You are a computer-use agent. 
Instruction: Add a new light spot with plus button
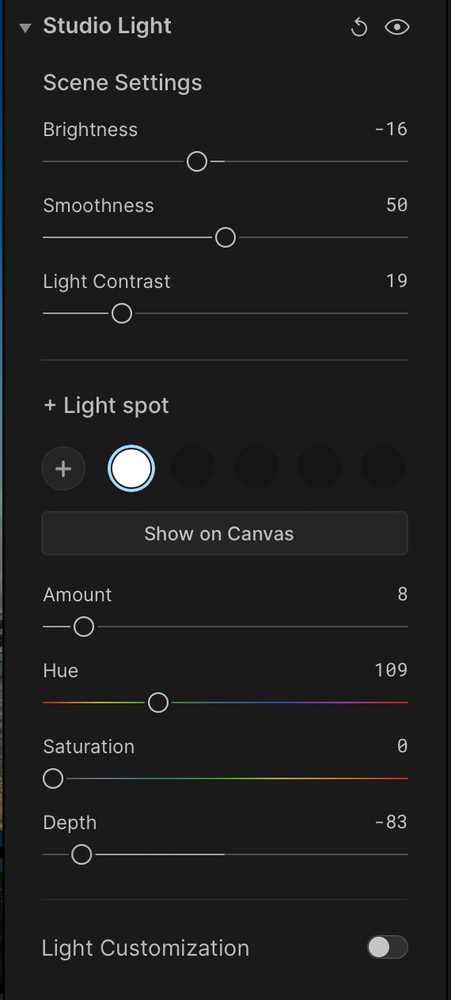[x=63, y=469]
